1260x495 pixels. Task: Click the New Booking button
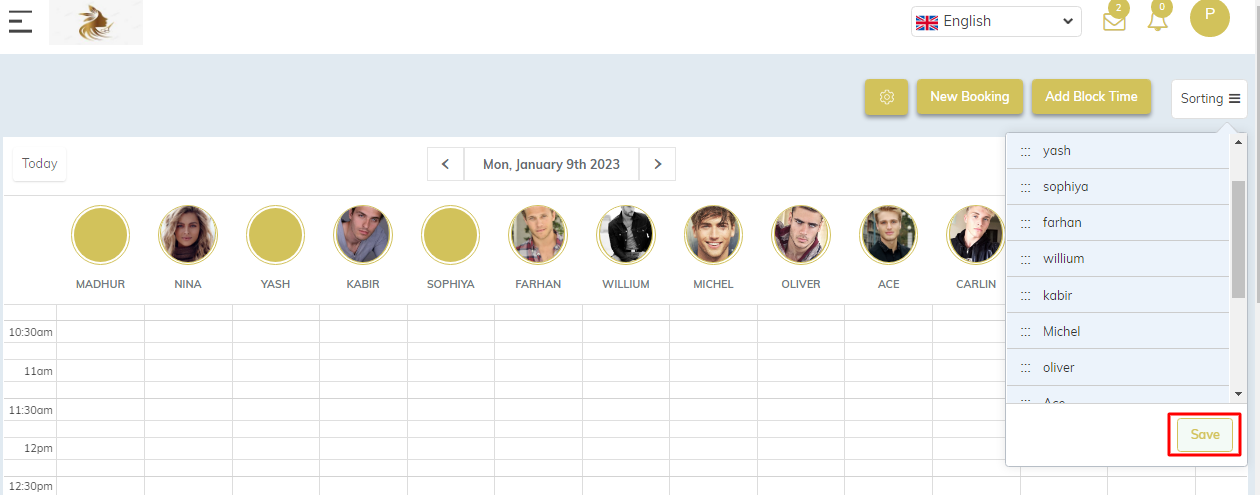(969, 97)
